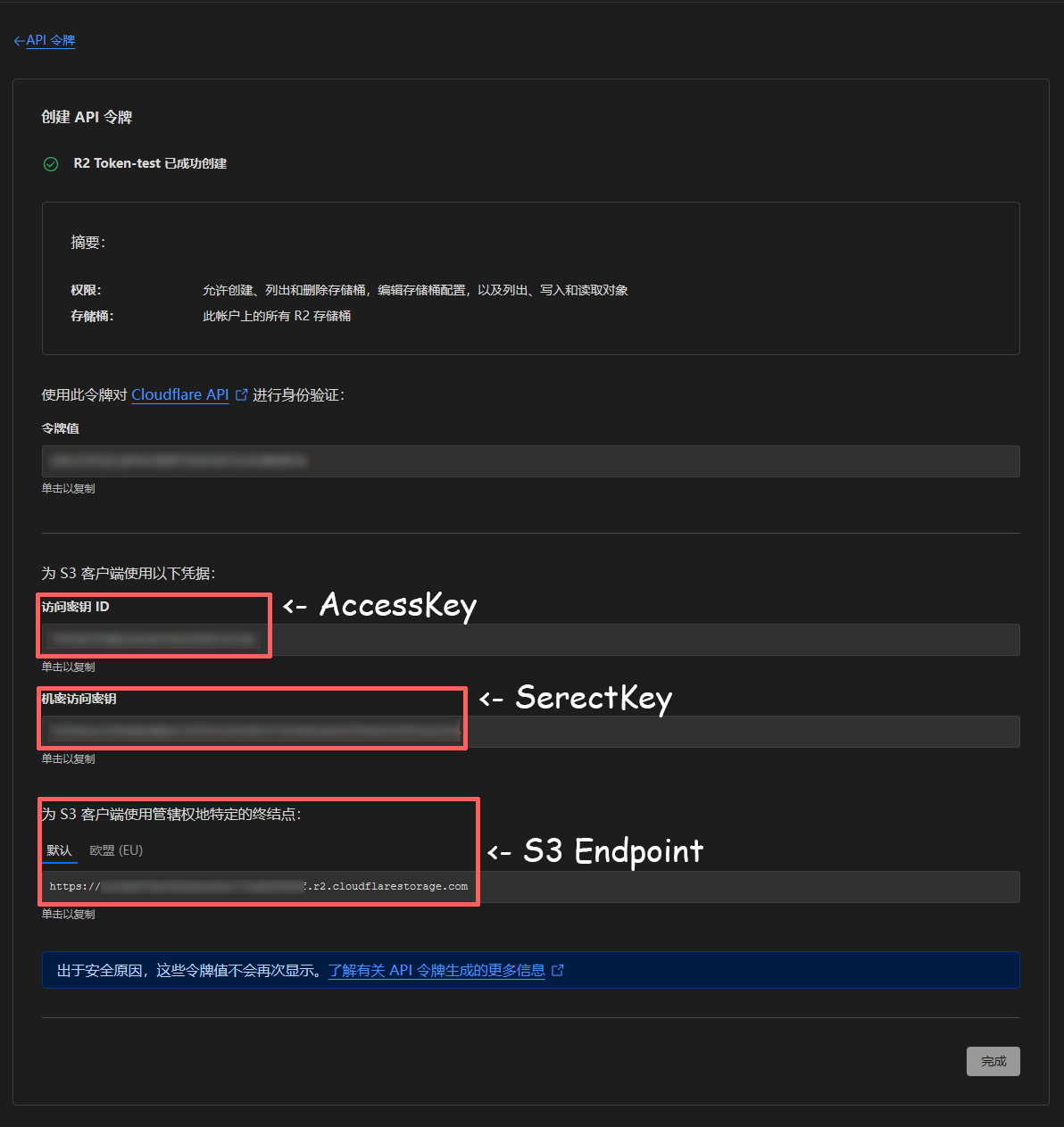The height and width of the screenshot is (1127, 1064).
Task: Click the back arrow beside API 令牌
Action: [x=19, y=41]
